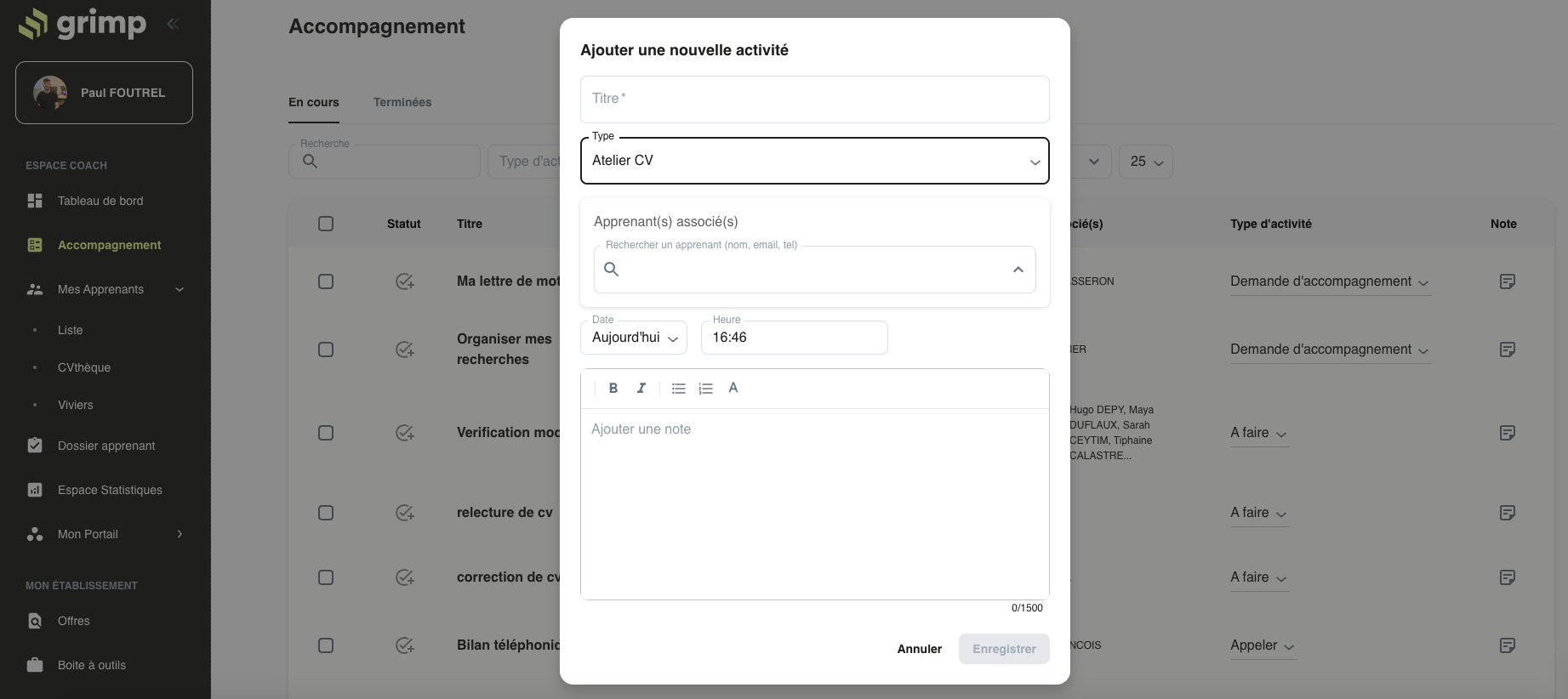Click the Mes Apprenants people icon
Image resolution: width=1568 pixels, height=699 pixels.
[x=35, y=289]
